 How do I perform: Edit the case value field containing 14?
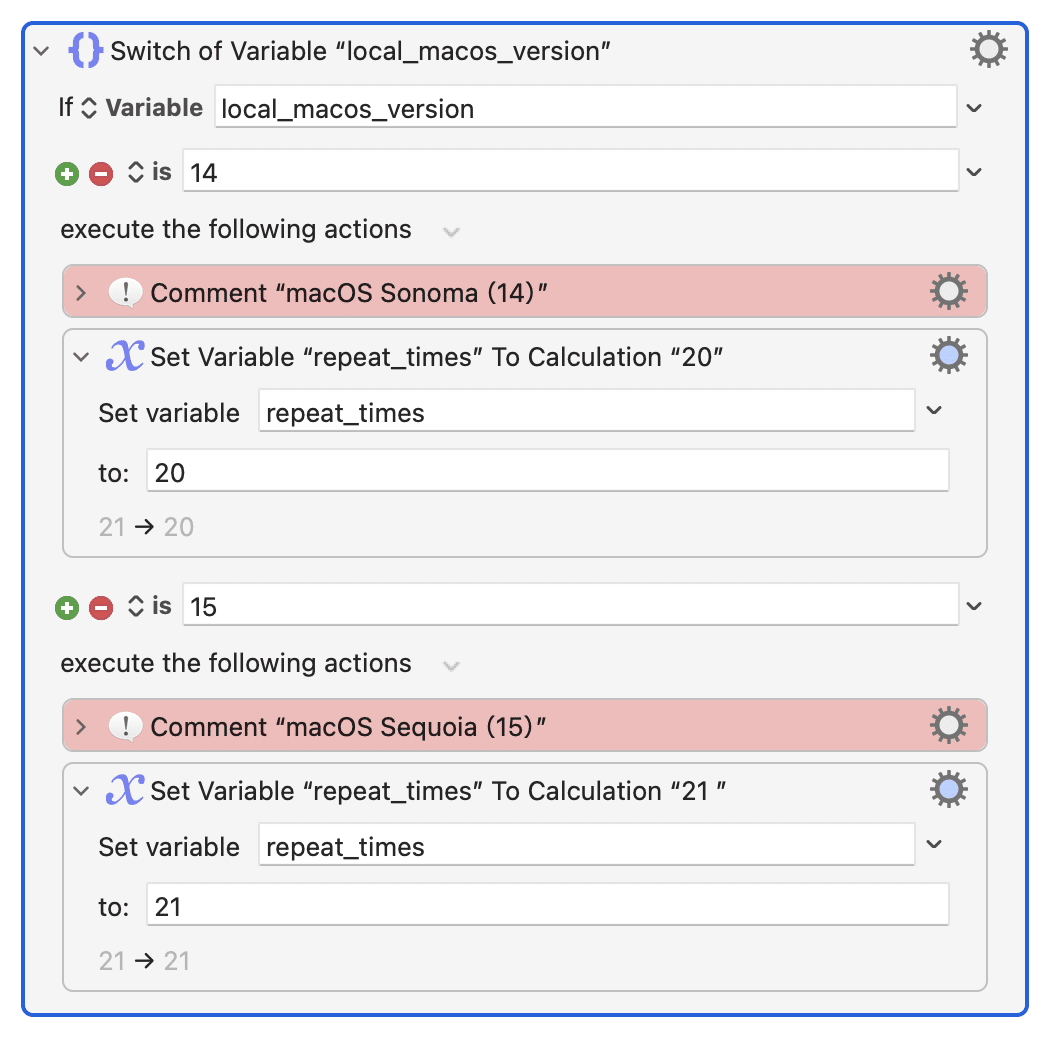click(571, 171)
